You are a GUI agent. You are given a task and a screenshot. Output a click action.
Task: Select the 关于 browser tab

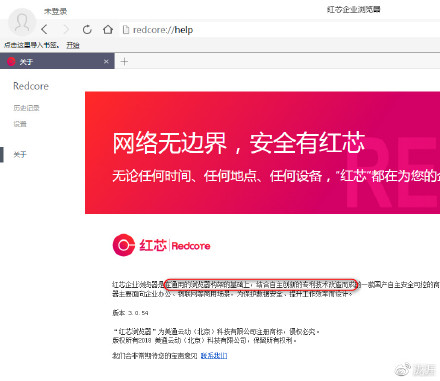(57, 61)
